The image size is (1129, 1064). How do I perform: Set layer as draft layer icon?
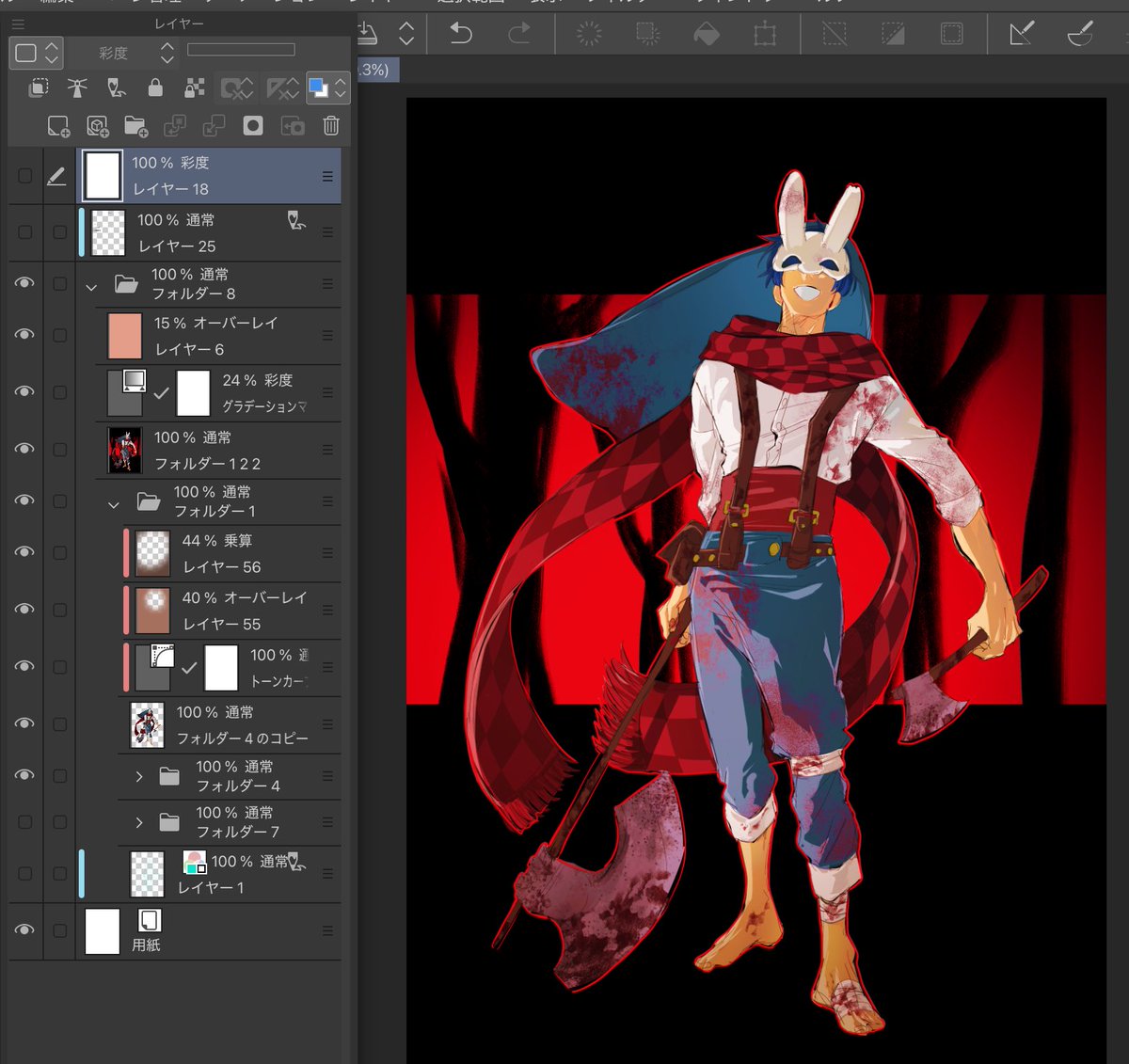click(x=117, y=88)
